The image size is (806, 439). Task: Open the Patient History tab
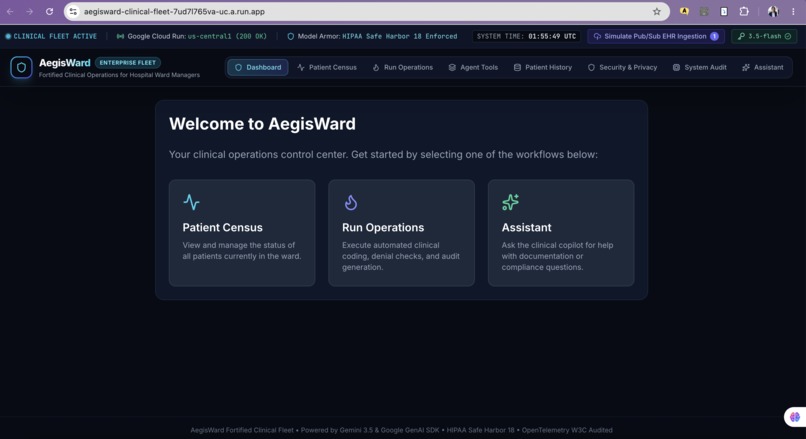click(543, 67)
